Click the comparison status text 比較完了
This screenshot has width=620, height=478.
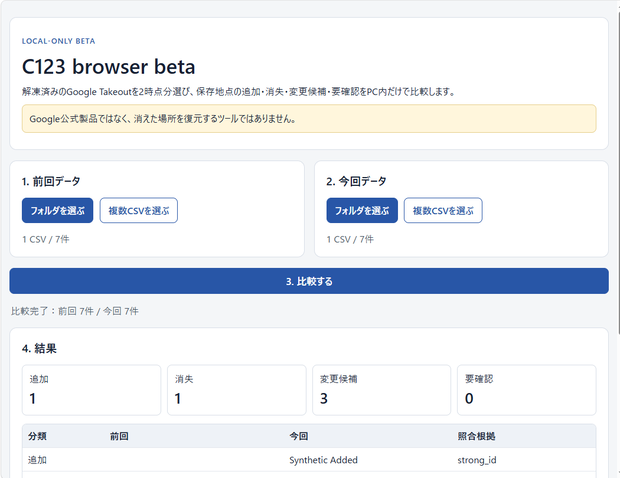tap(75, 311)
